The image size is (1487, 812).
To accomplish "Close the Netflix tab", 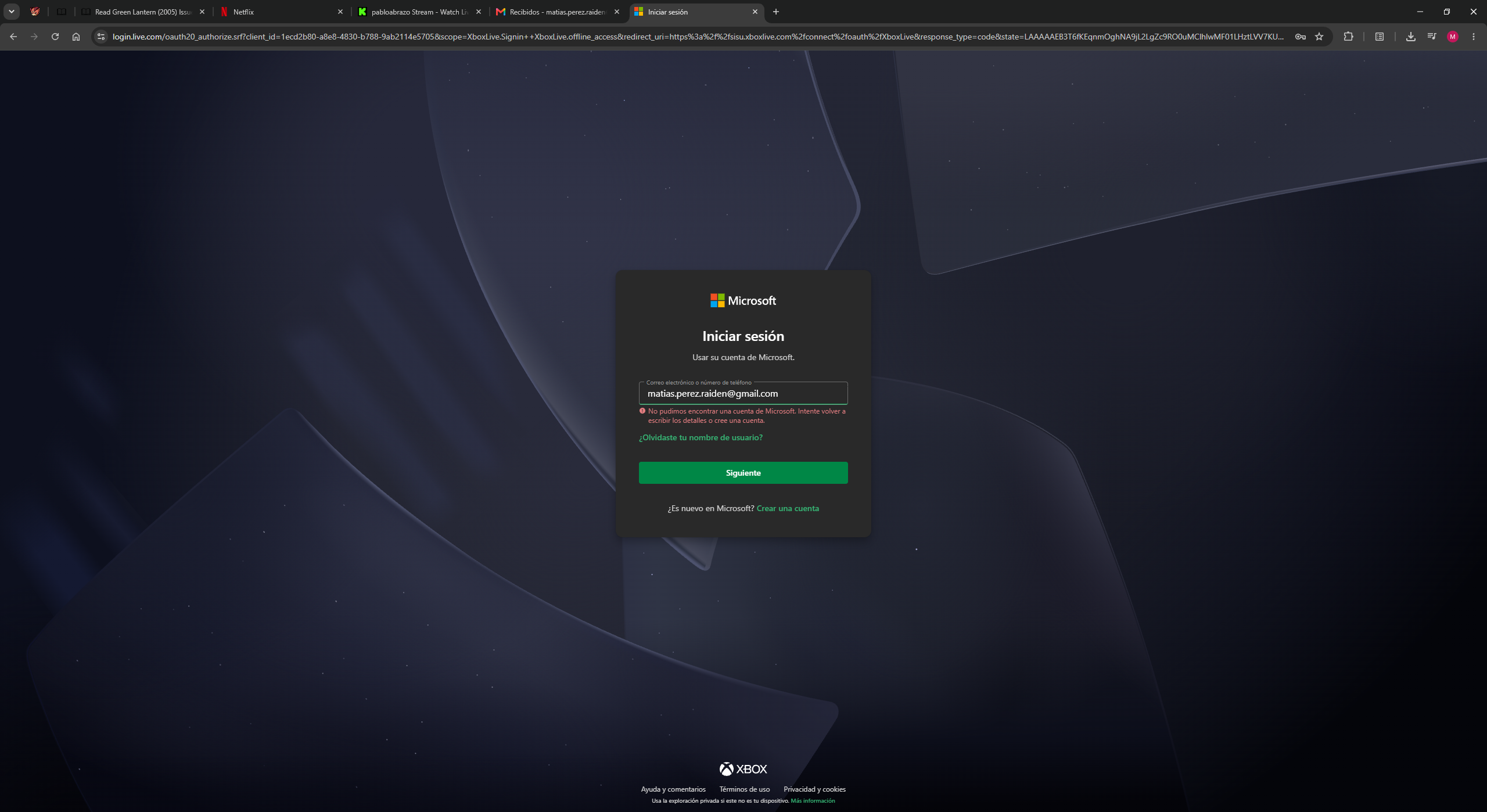I will [340, 12].
